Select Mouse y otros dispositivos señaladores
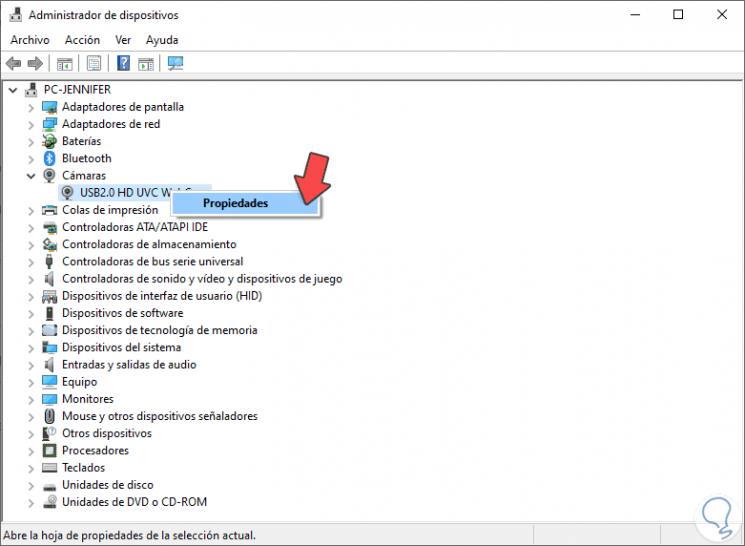The width and height of the screenshot is (745, 546). click(160, 416)
